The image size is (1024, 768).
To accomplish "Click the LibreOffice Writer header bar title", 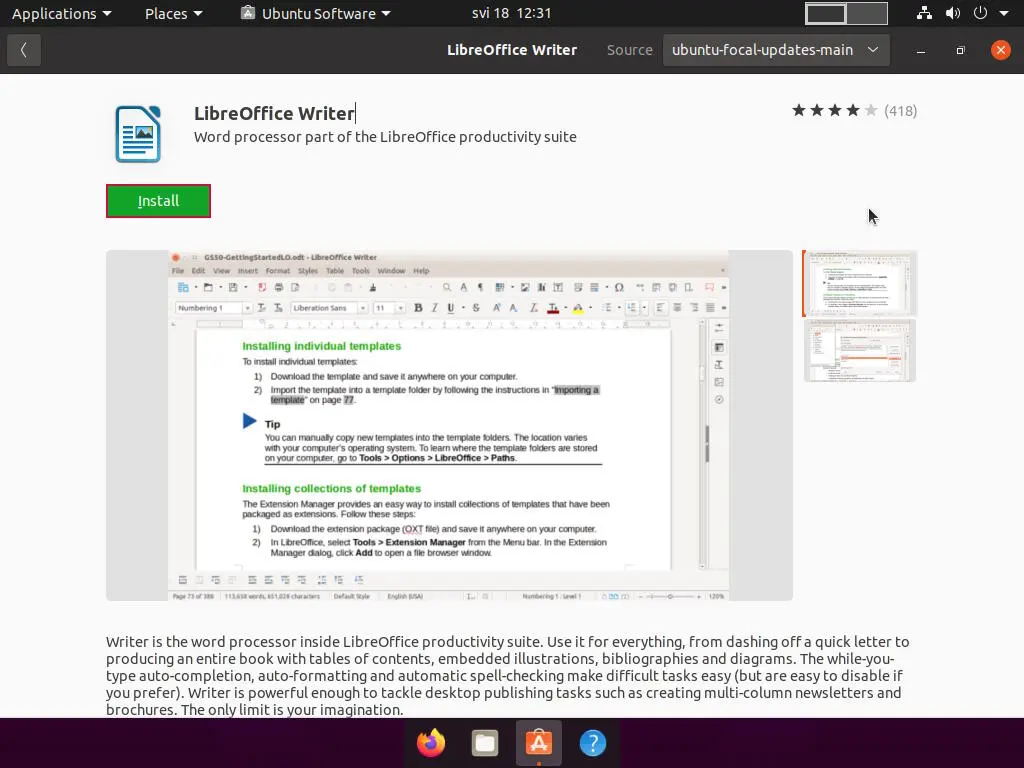I will pos(512,50).
